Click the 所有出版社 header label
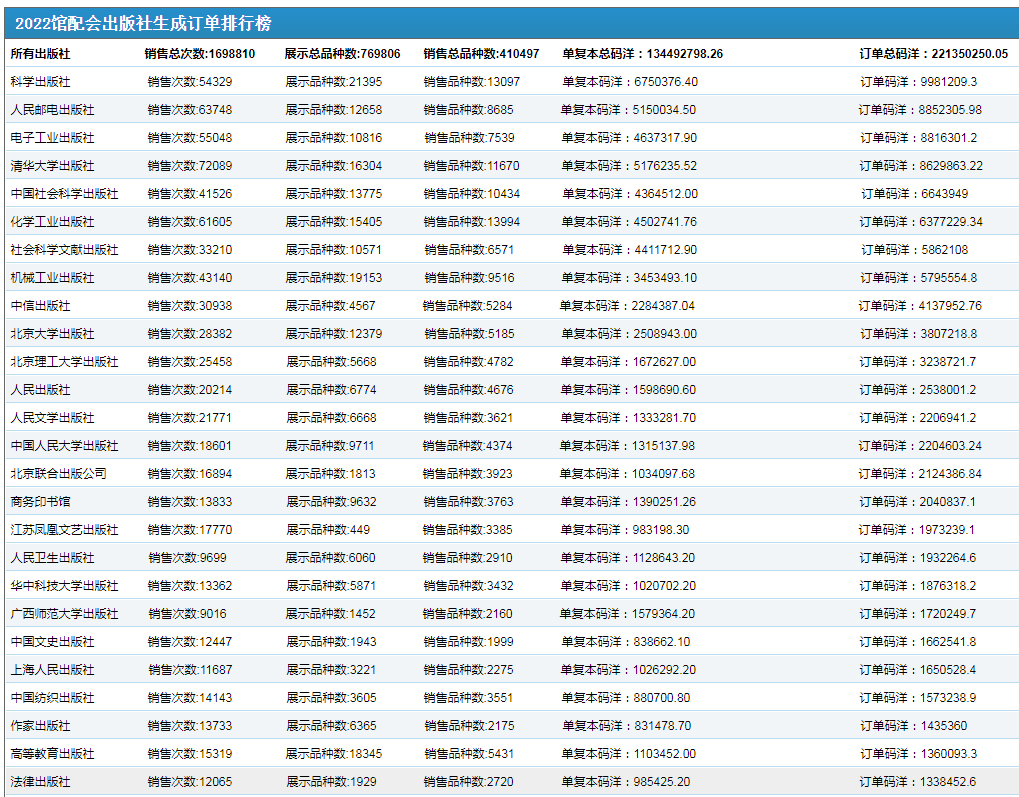Viewport: 1019px width, 797px height. click(40, 54)
